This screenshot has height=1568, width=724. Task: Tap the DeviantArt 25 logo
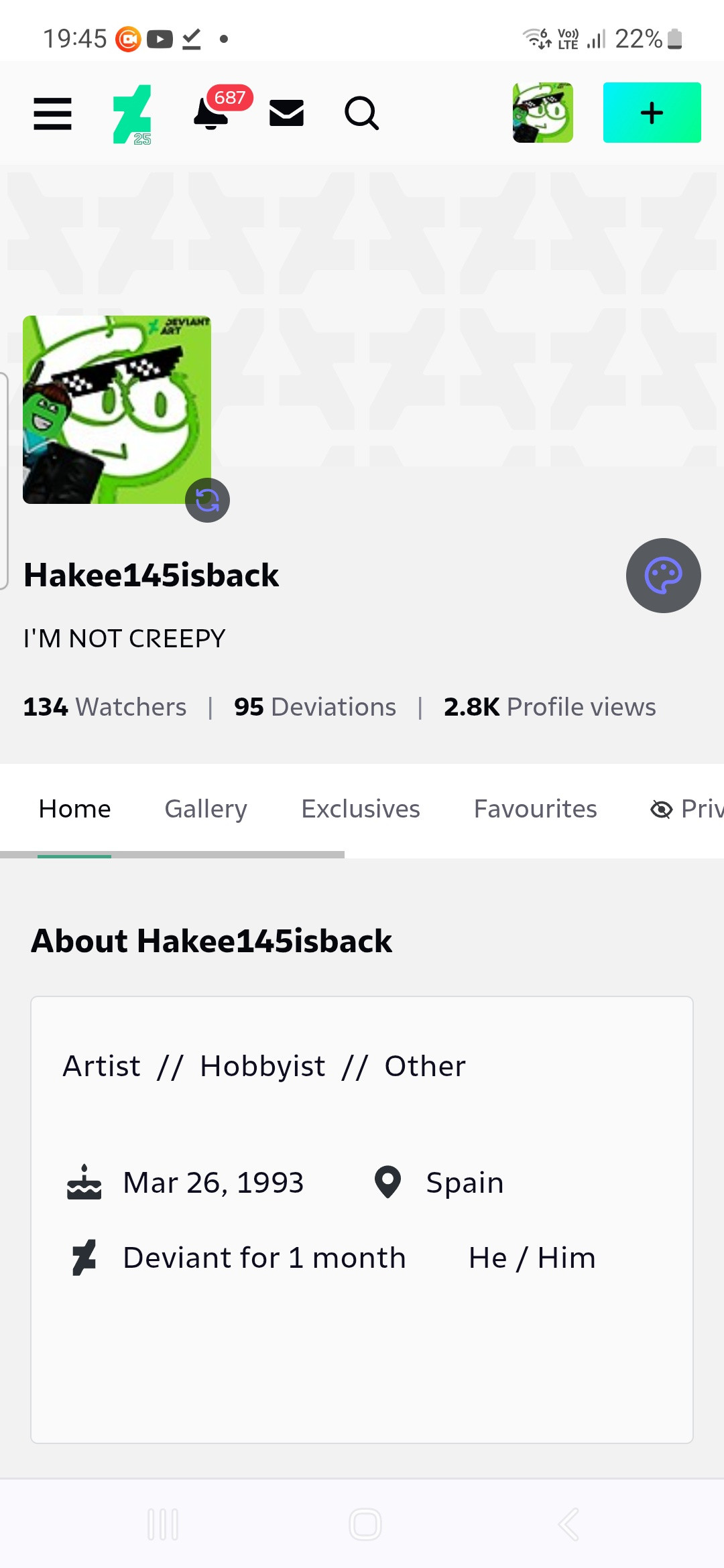click(x=132, y=115)
